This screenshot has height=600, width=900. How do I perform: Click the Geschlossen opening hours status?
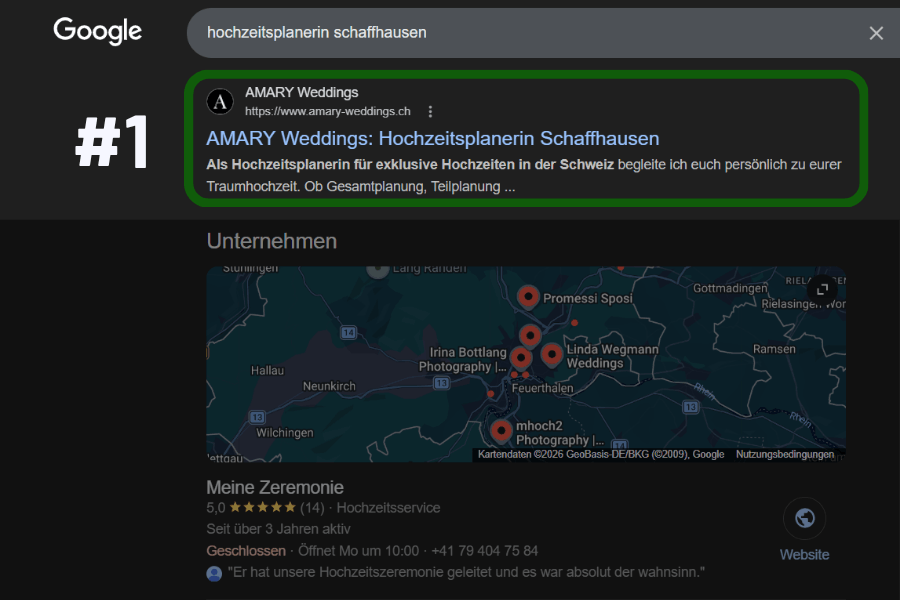pos(246,551)
